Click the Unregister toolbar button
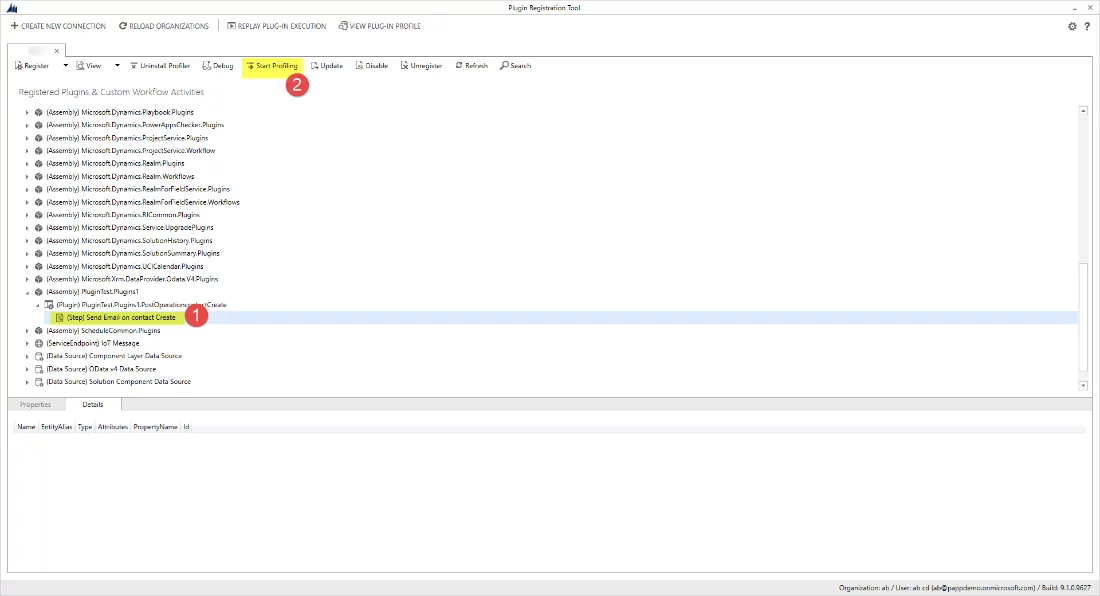1100x596 pixels. [x=421, y=66]
